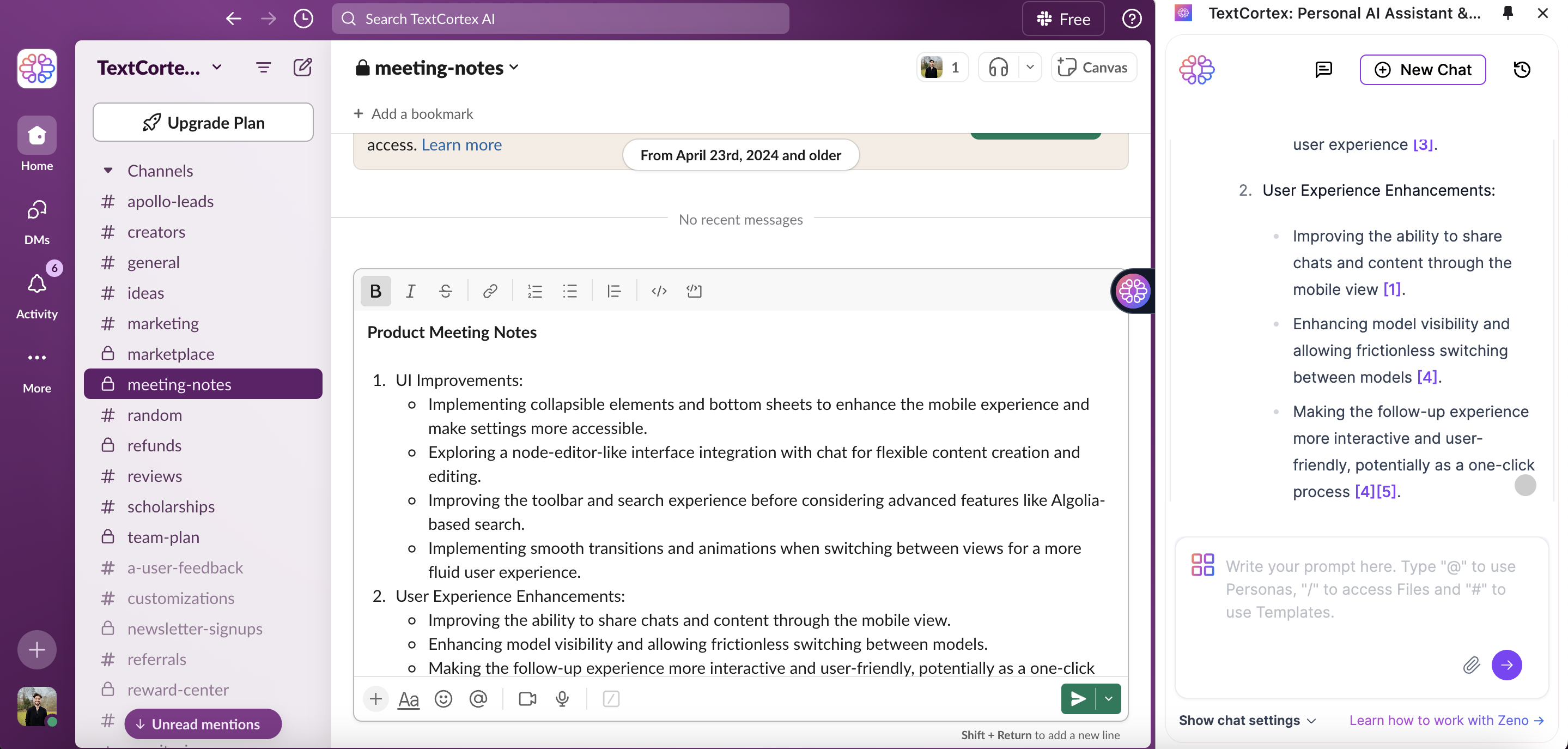Open chat history in TextCortex panel
Screen dimensions: 1568x749
click(x=1522, y=69)
